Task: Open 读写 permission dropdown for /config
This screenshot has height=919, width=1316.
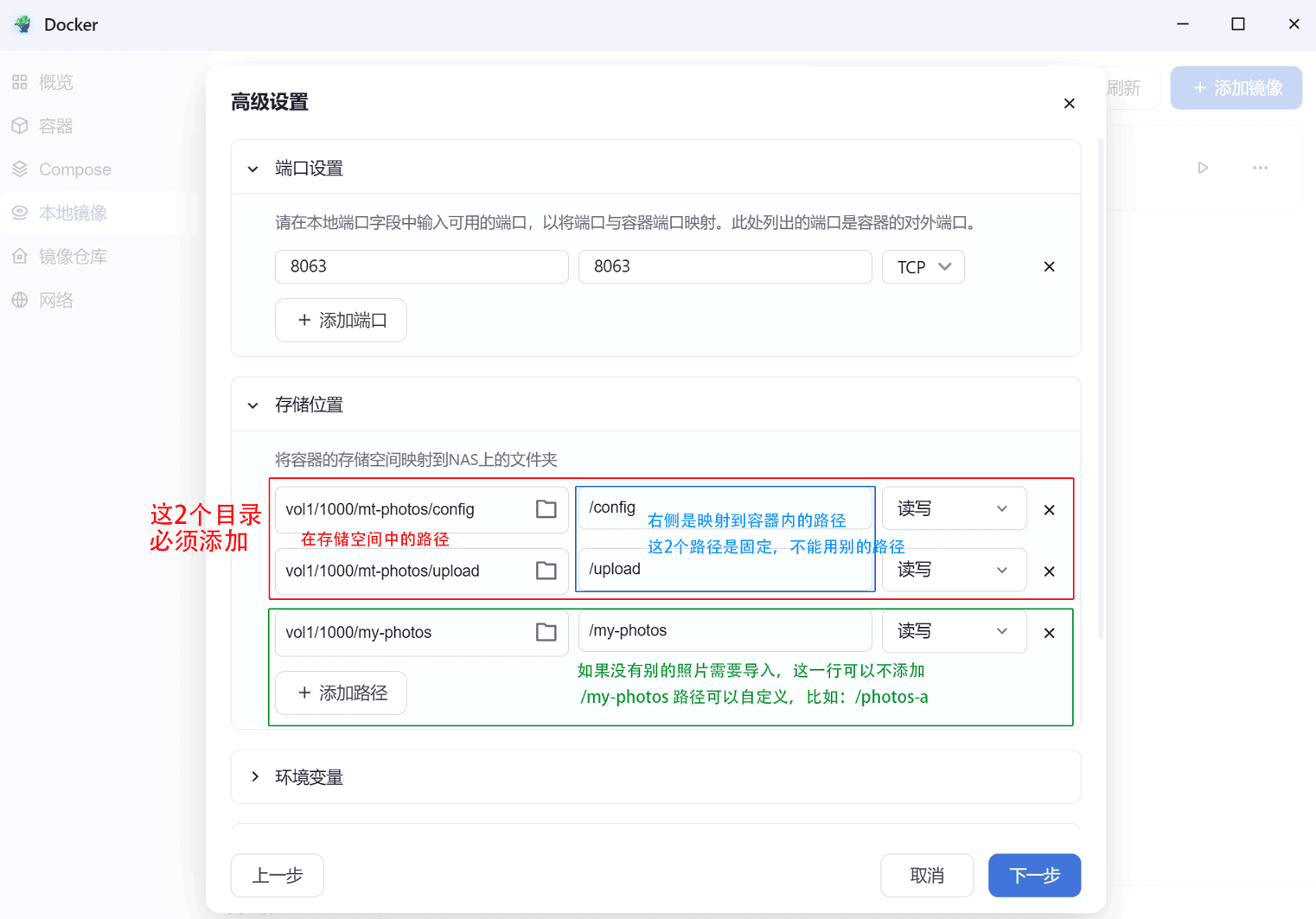Action: click(x=954, y=508)
